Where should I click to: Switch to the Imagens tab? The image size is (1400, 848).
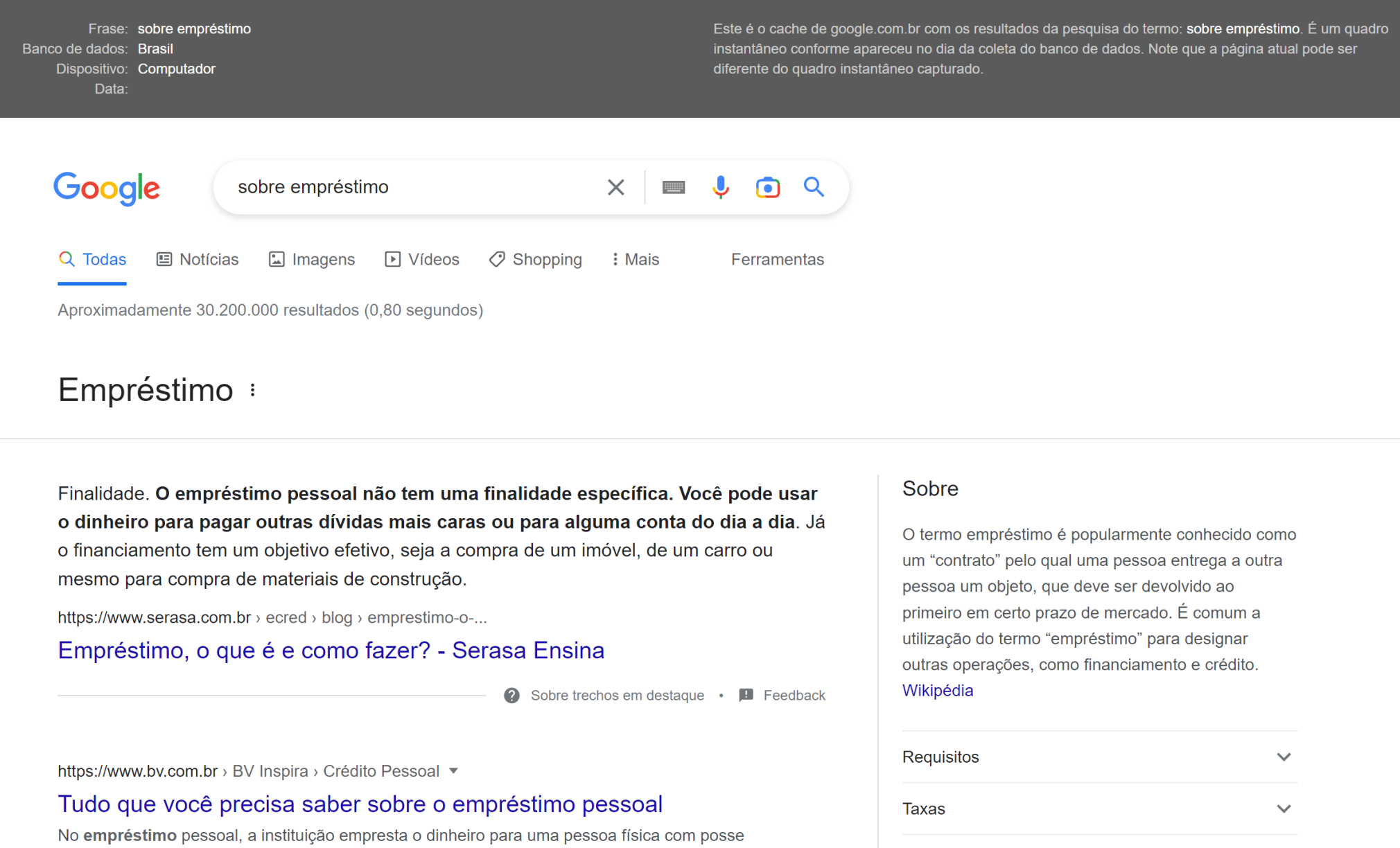312,259
